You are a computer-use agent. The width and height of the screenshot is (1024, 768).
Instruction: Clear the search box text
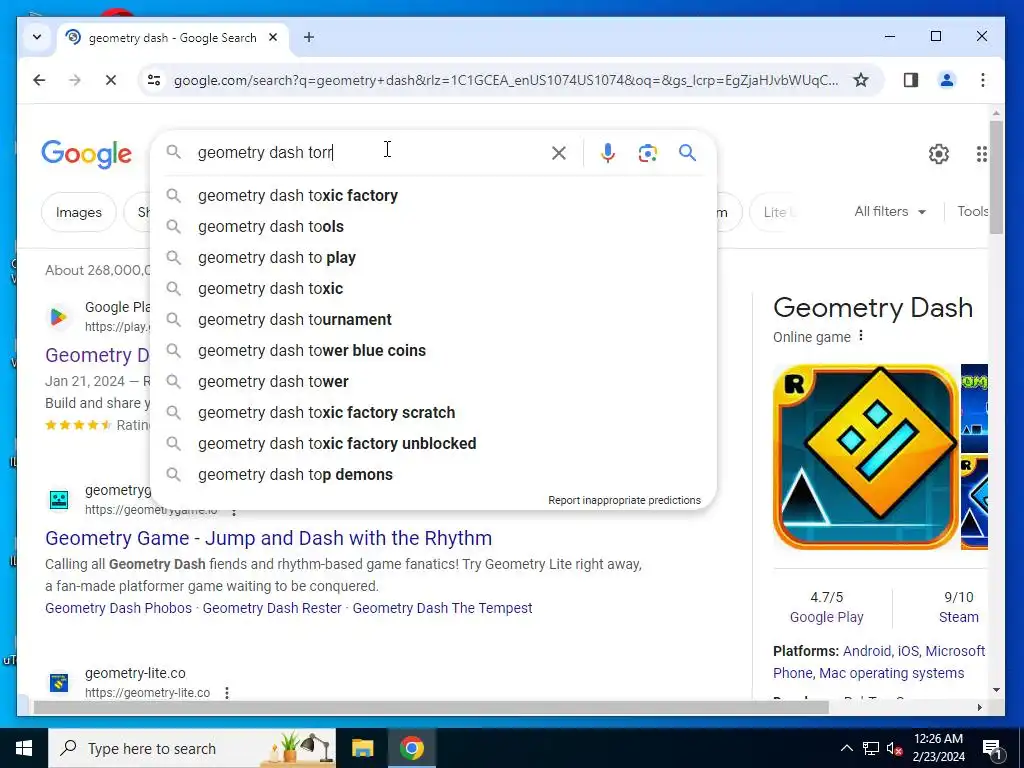pyautogui.click(x=558, y=153)
